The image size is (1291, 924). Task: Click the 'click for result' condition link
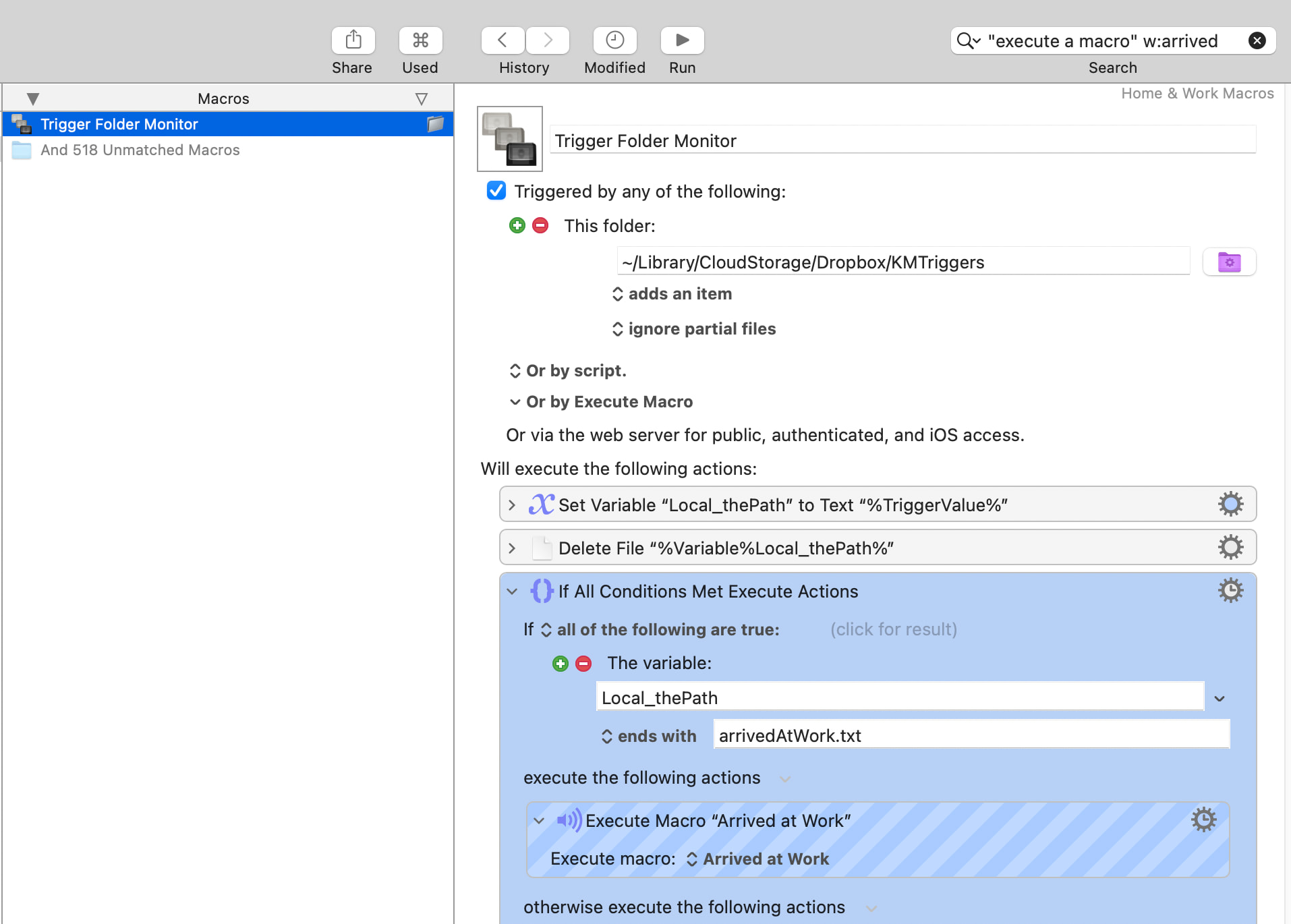(x=893, y=629)
